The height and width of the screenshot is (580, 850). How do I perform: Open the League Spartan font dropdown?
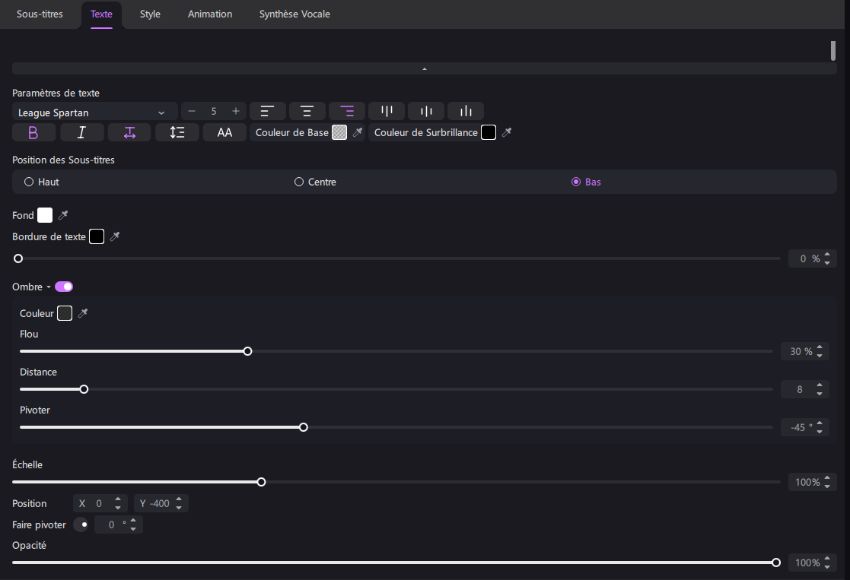pyautogui.click(x=93, y=112)
